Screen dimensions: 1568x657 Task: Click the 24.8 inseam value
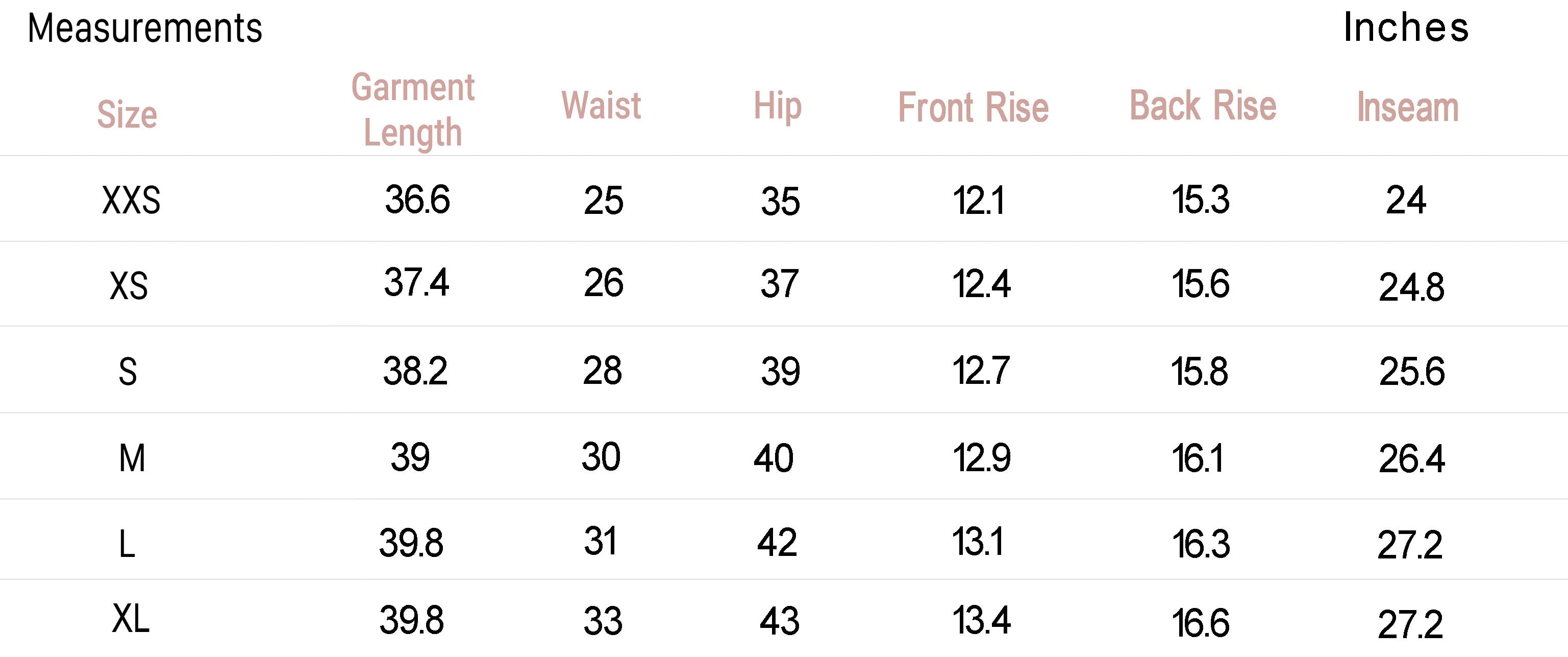click(1411, 287)
